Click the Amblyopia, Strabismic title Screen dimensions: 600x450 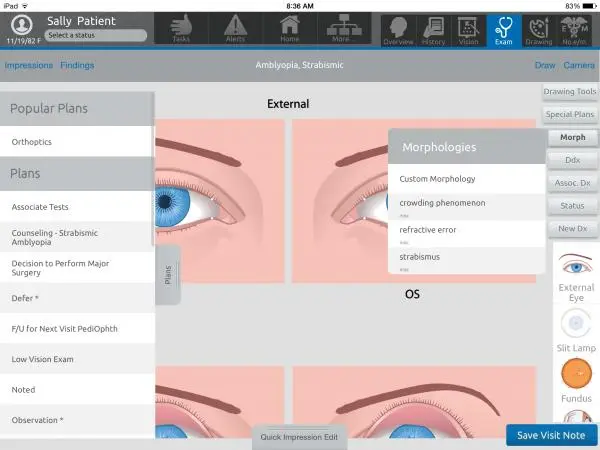point(299,65)
